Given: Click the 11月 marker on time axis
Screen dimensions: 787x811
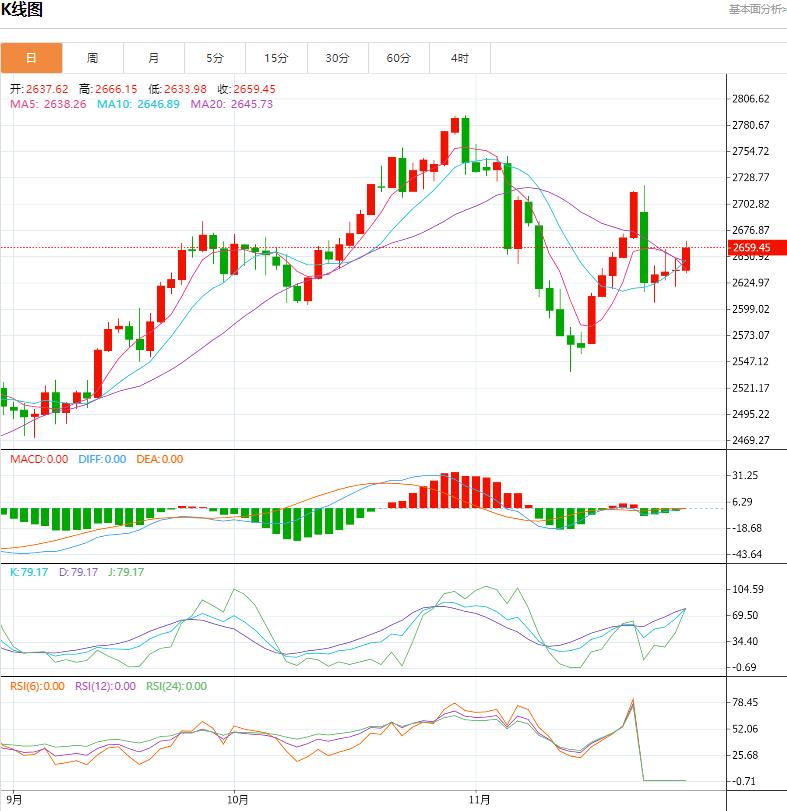Looking at the screenshot, I should [x=480, y=800].
